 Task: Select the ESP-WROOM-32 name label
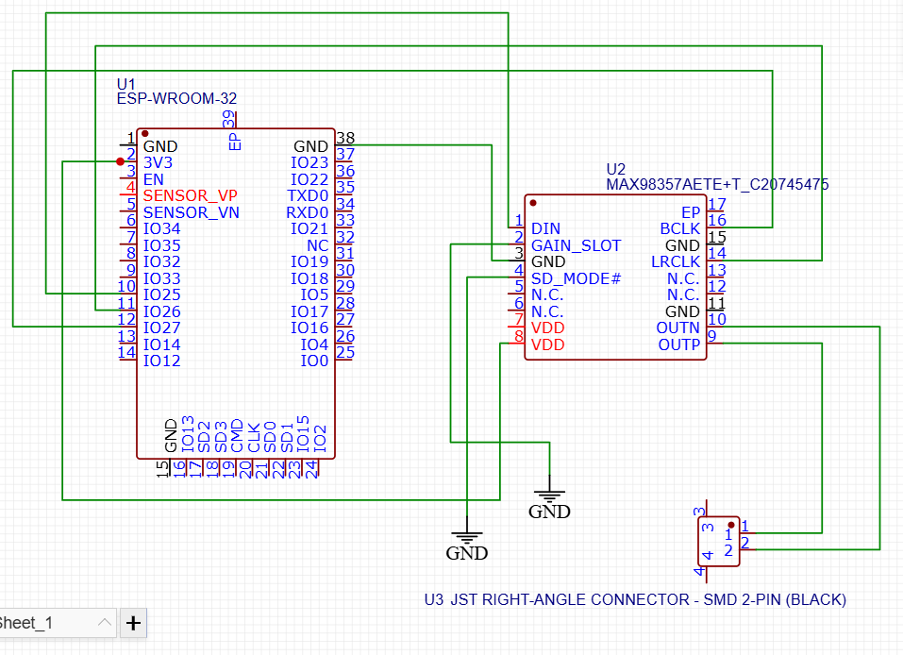pyautogui.click(x=176, y=98)
